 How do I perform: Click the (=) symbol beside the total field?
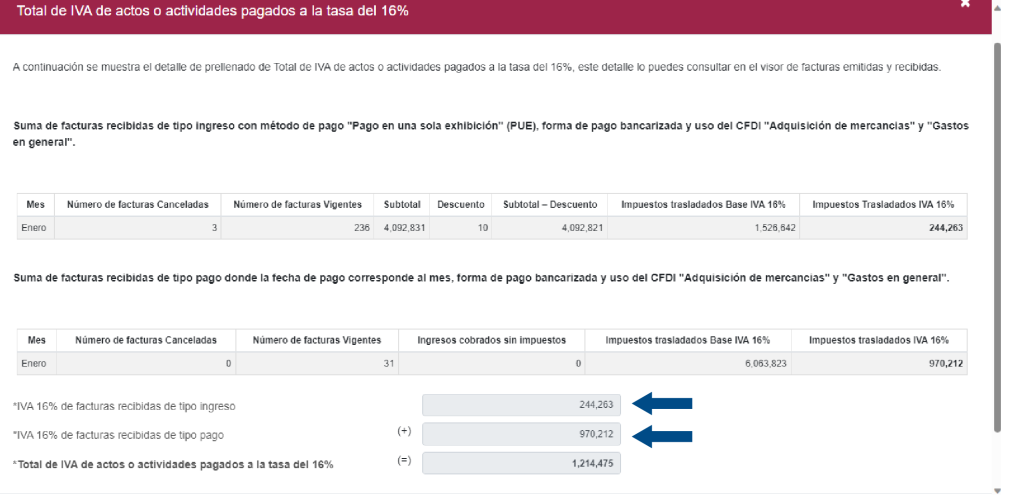pyautogui.click(x=405, y=460)
